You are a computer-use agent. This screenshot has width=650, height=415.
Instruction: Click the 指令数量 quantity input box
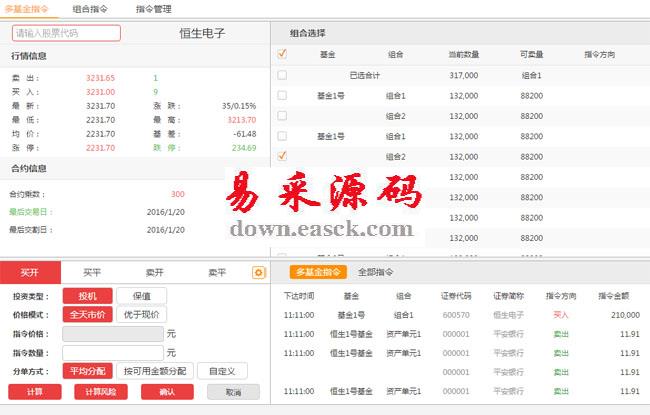[112, 352]
